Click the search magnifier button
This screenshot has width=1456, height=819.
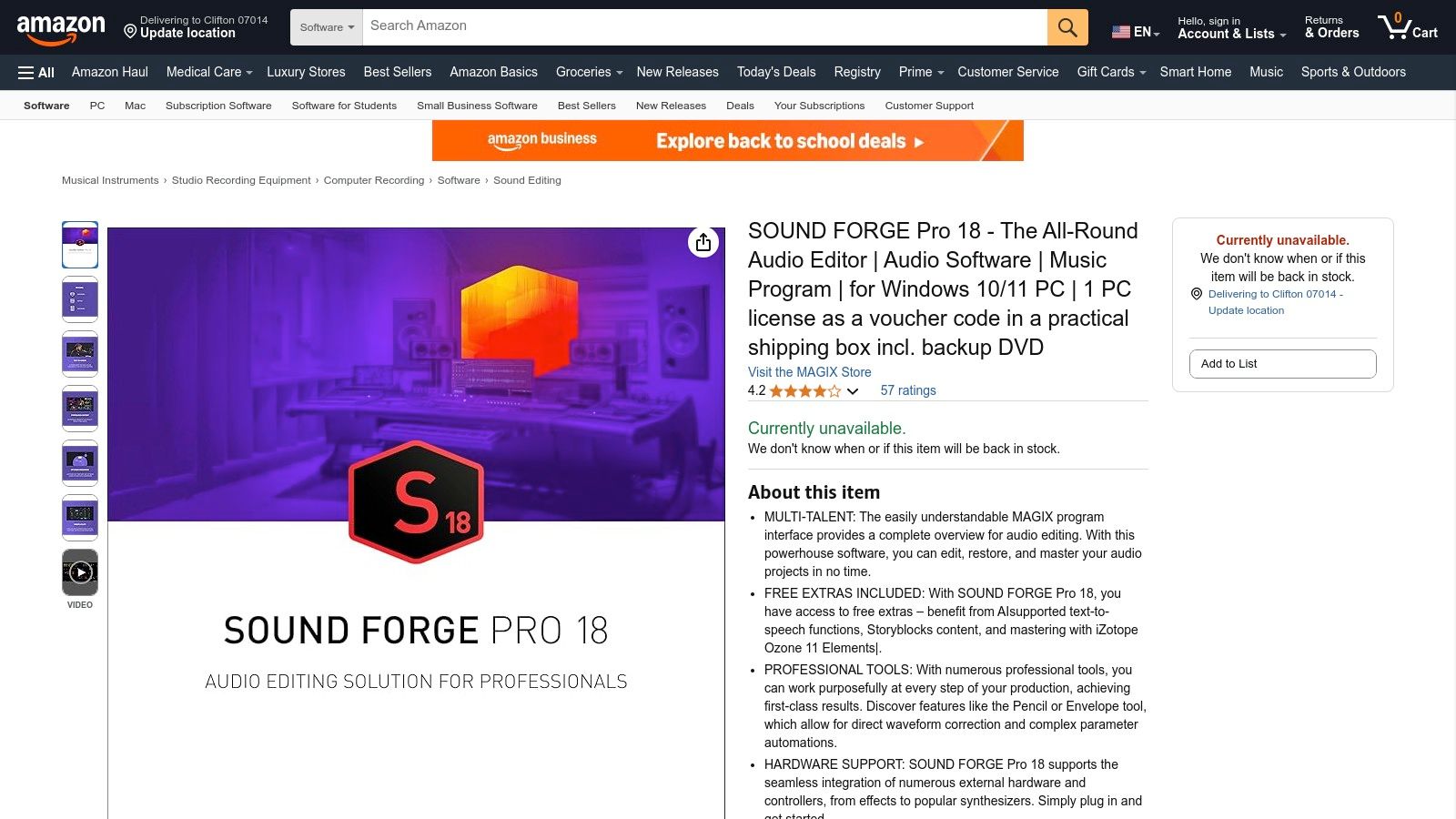tap(1067, 27)
